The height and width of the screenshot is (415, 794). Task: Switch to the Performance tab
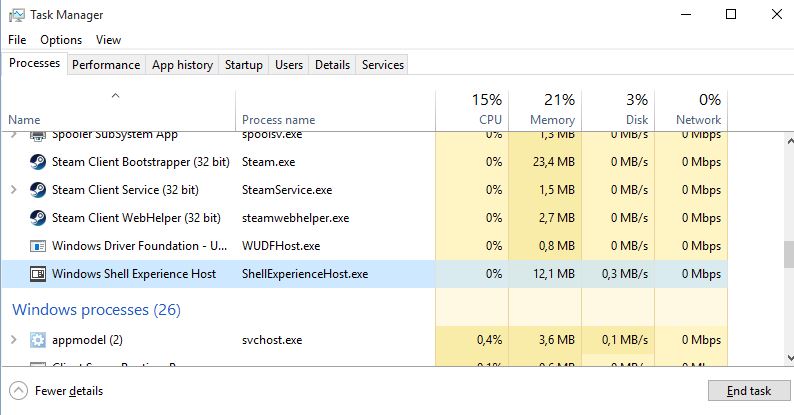click(106, 65)
